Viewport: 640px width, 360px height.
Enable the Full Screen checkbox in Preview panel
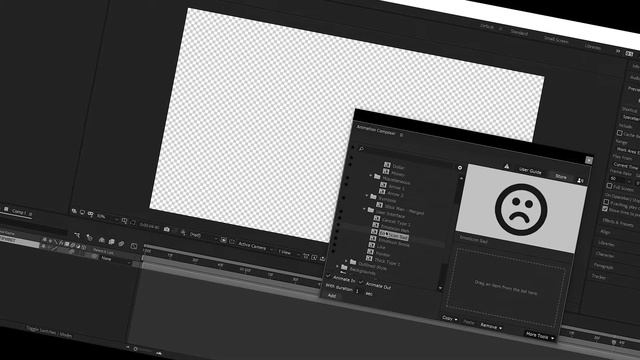[609, 186]
